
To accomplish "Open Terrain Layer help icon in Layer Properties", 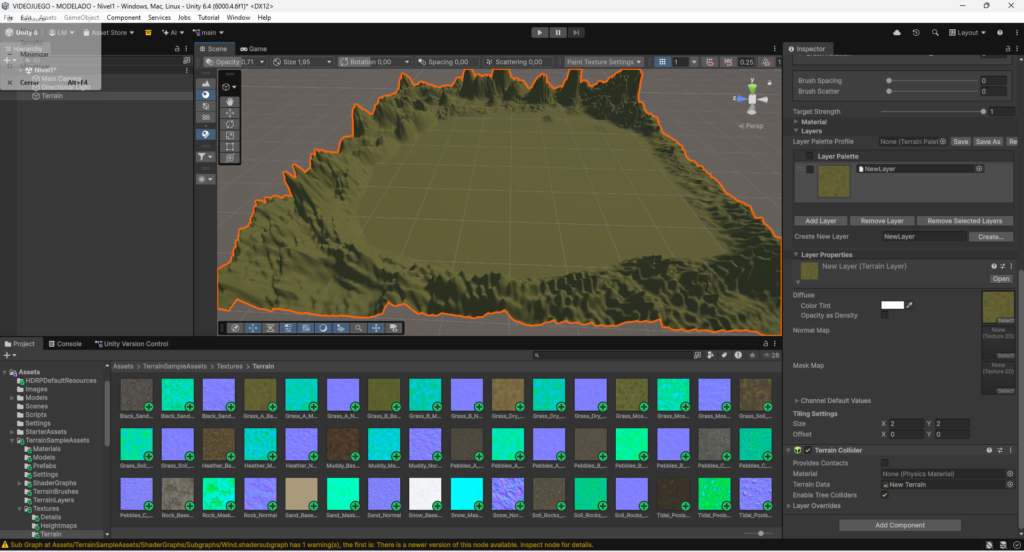I will click(993, 266).
